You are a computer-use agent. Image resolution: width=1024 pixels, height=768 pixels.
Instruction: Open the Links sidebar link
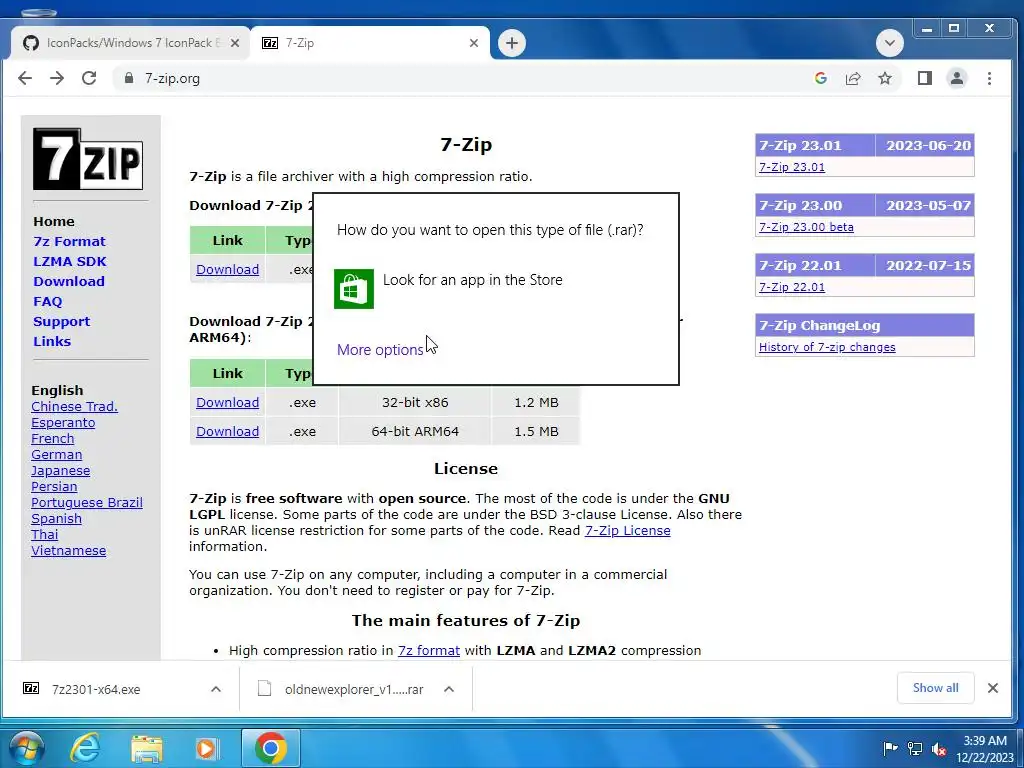pos(52,342)
